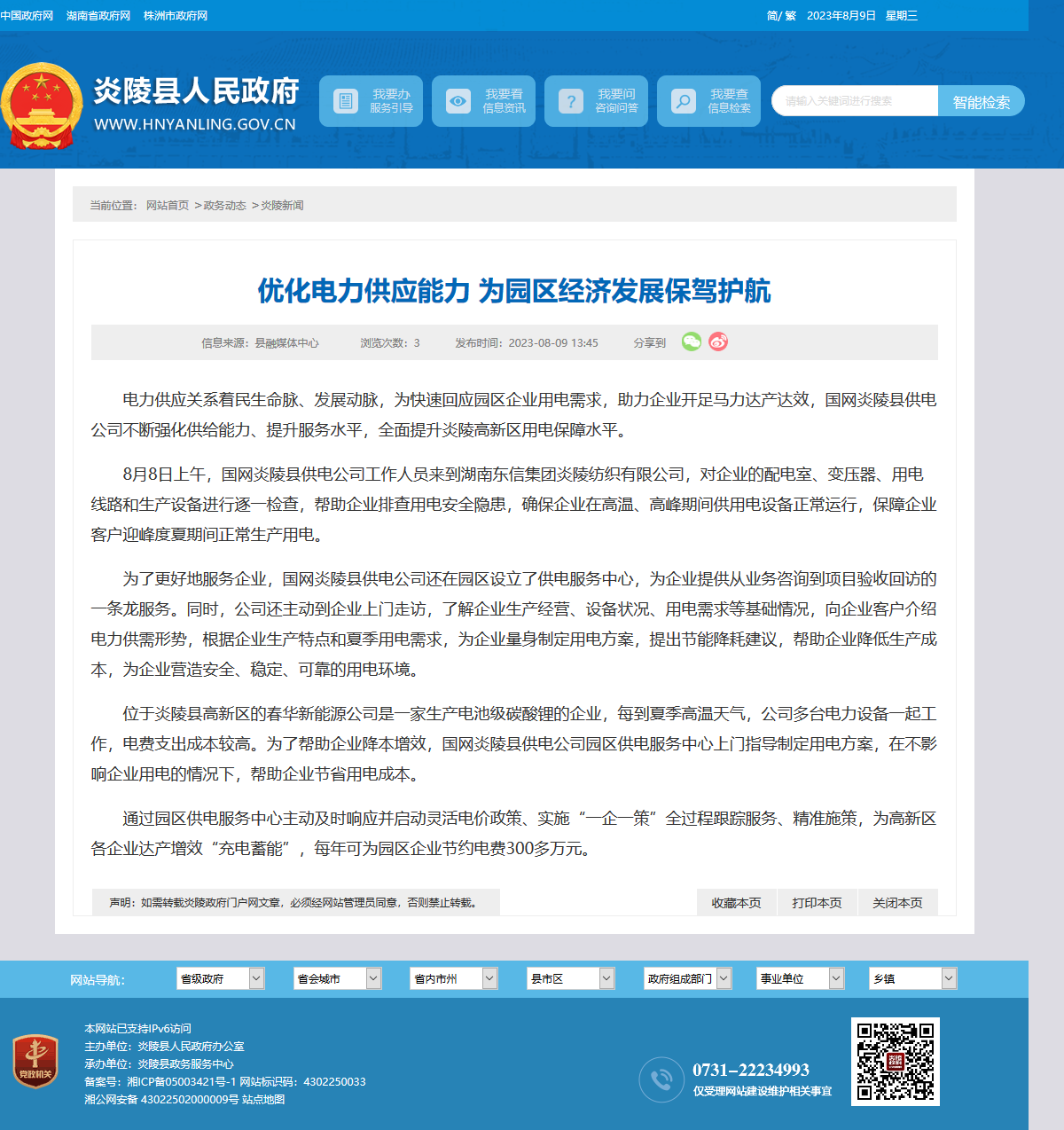The width and height of the screenshot is (1064, 1130).
Task: Click the 收藏本页 button
Action: [x=736, y=902]
